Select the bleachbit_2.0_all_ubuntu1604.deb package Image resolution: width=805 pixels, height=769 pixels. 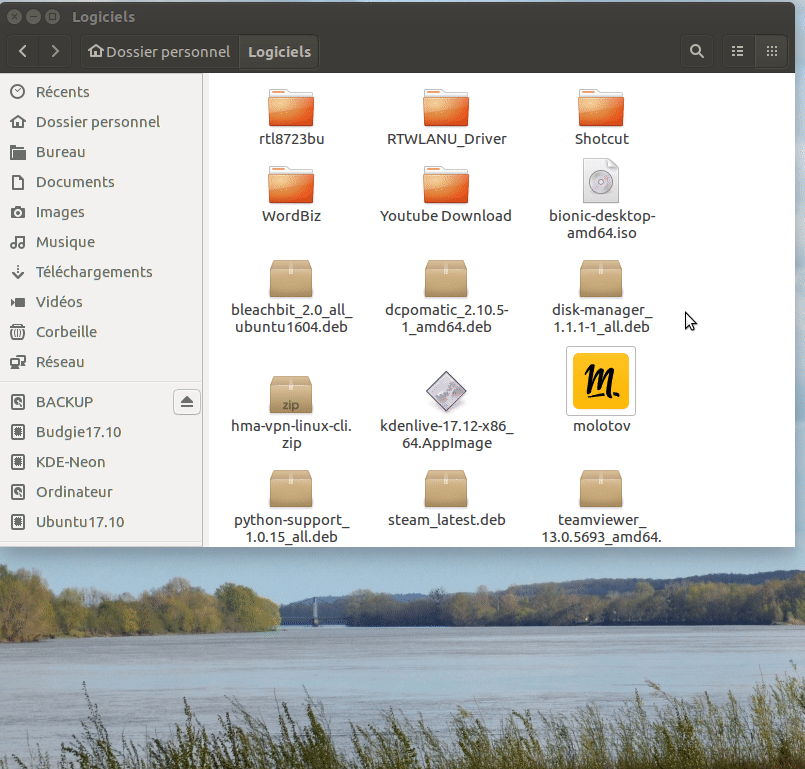click(291, 297)
